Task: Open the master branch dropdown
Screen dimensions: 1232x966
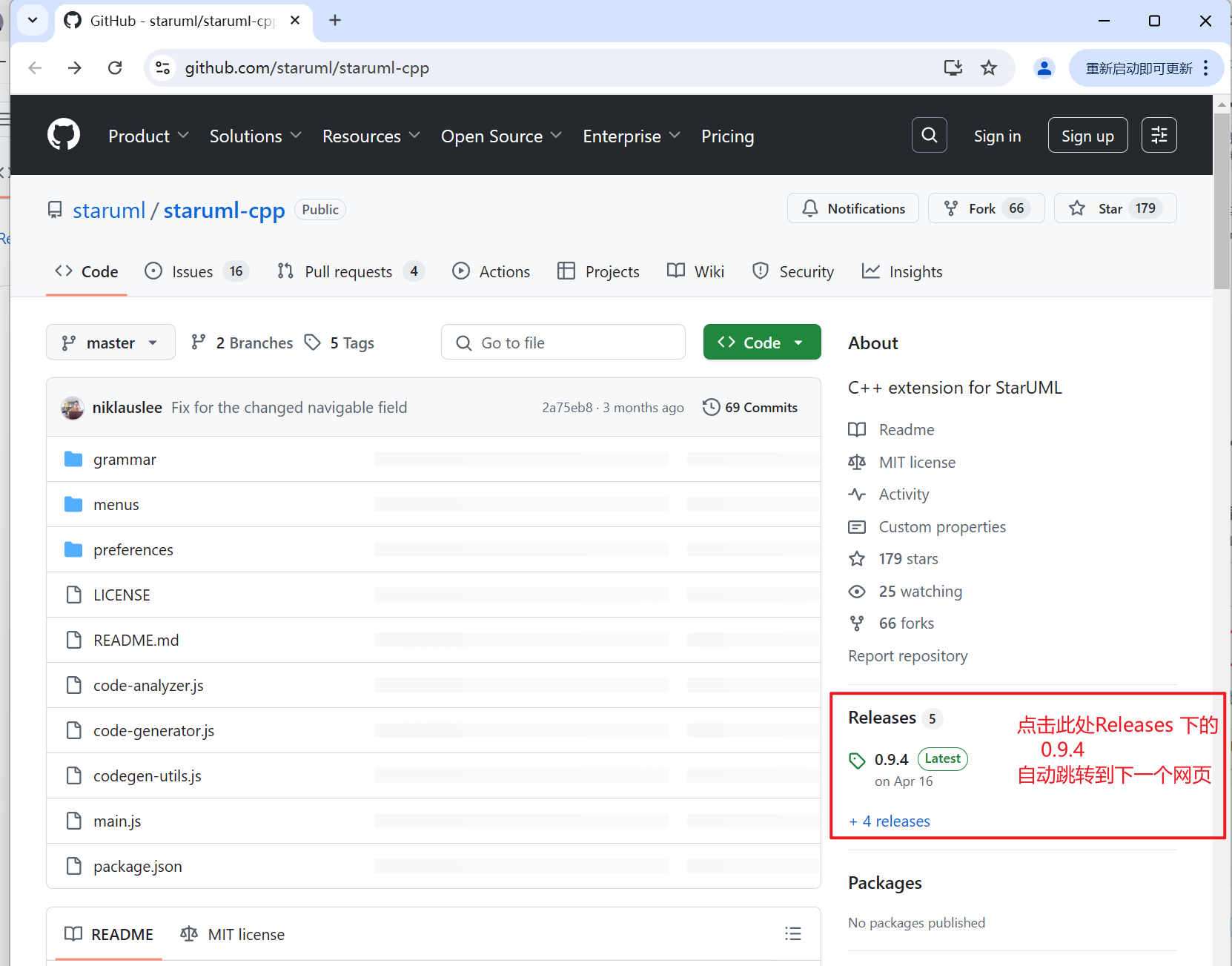Action: pos(110,342)
